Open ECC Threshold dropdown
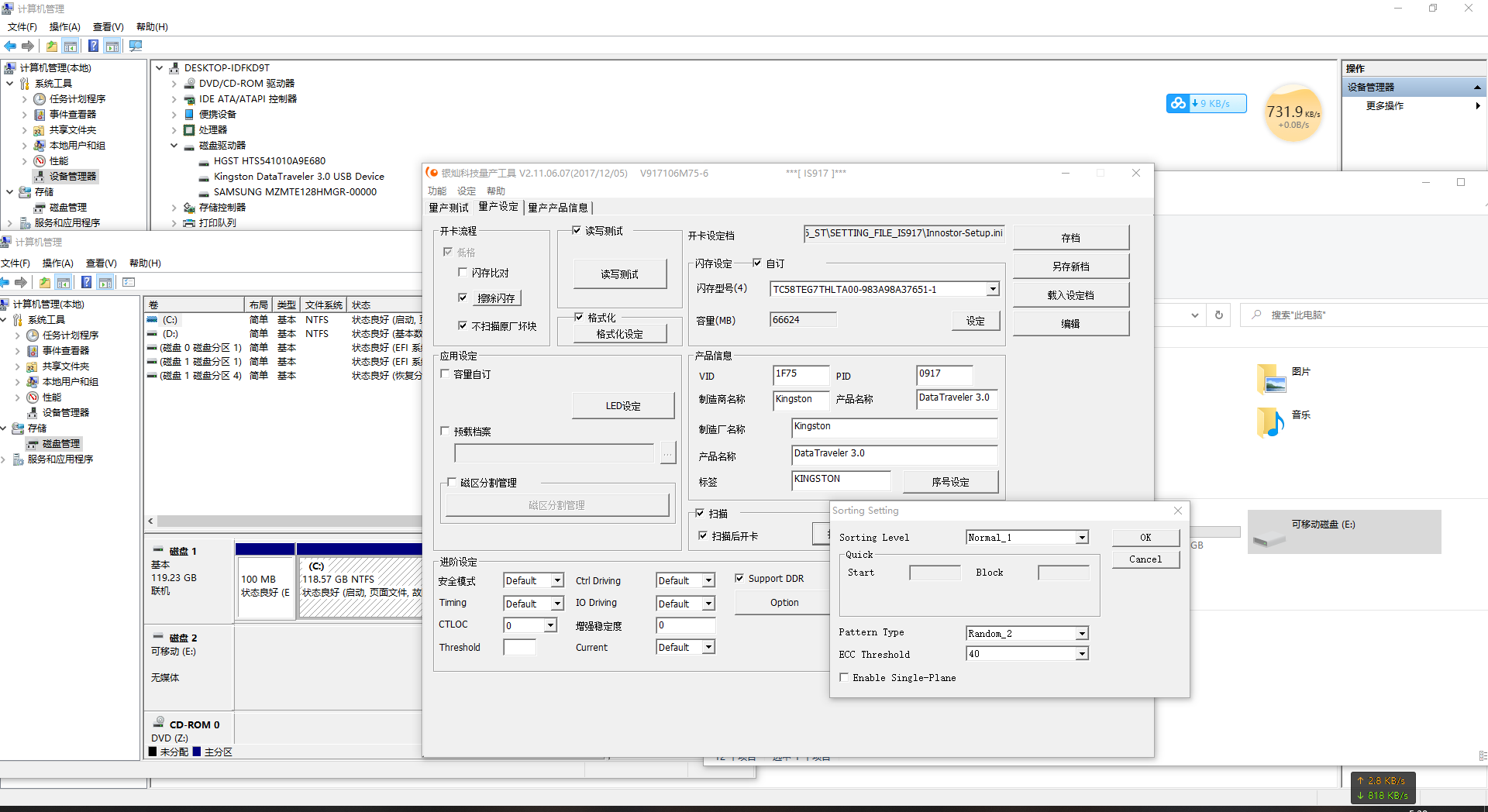 pyautogui.click(x=1082, y=654)
